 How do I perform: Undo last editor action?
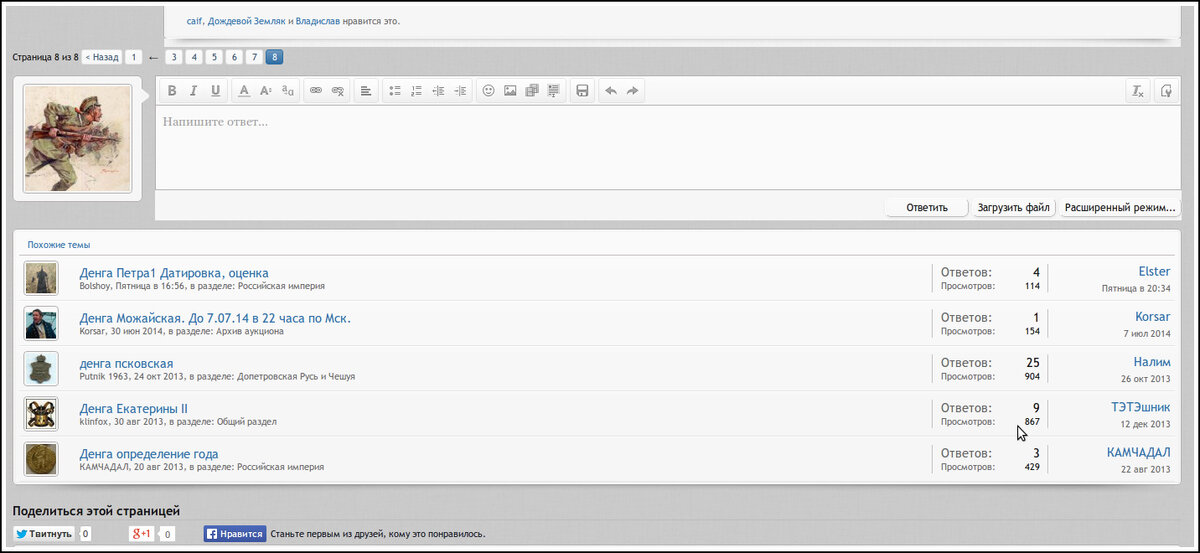(611, 91)
